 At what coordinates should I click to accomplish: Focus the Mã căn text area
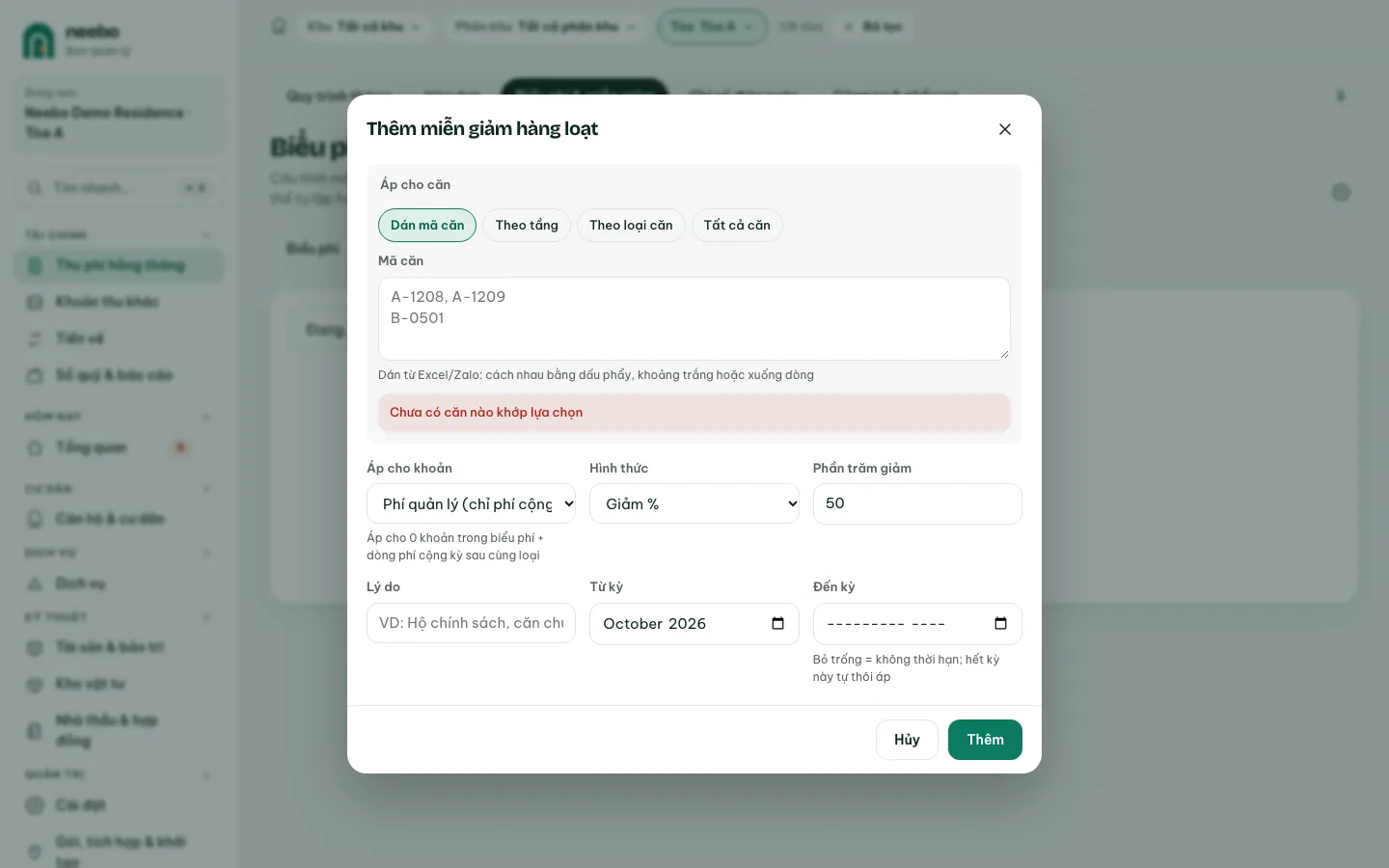pos(694,318)
